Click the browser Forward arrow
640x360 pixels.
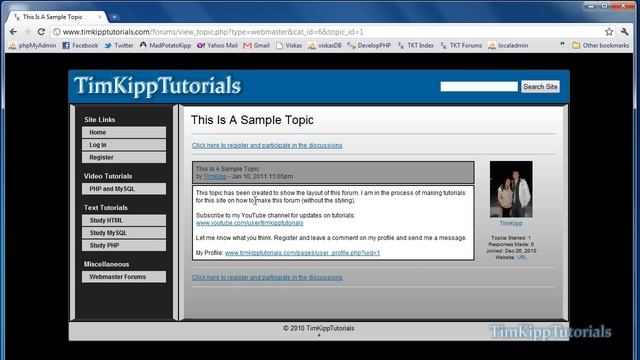(x=27, y=32)
